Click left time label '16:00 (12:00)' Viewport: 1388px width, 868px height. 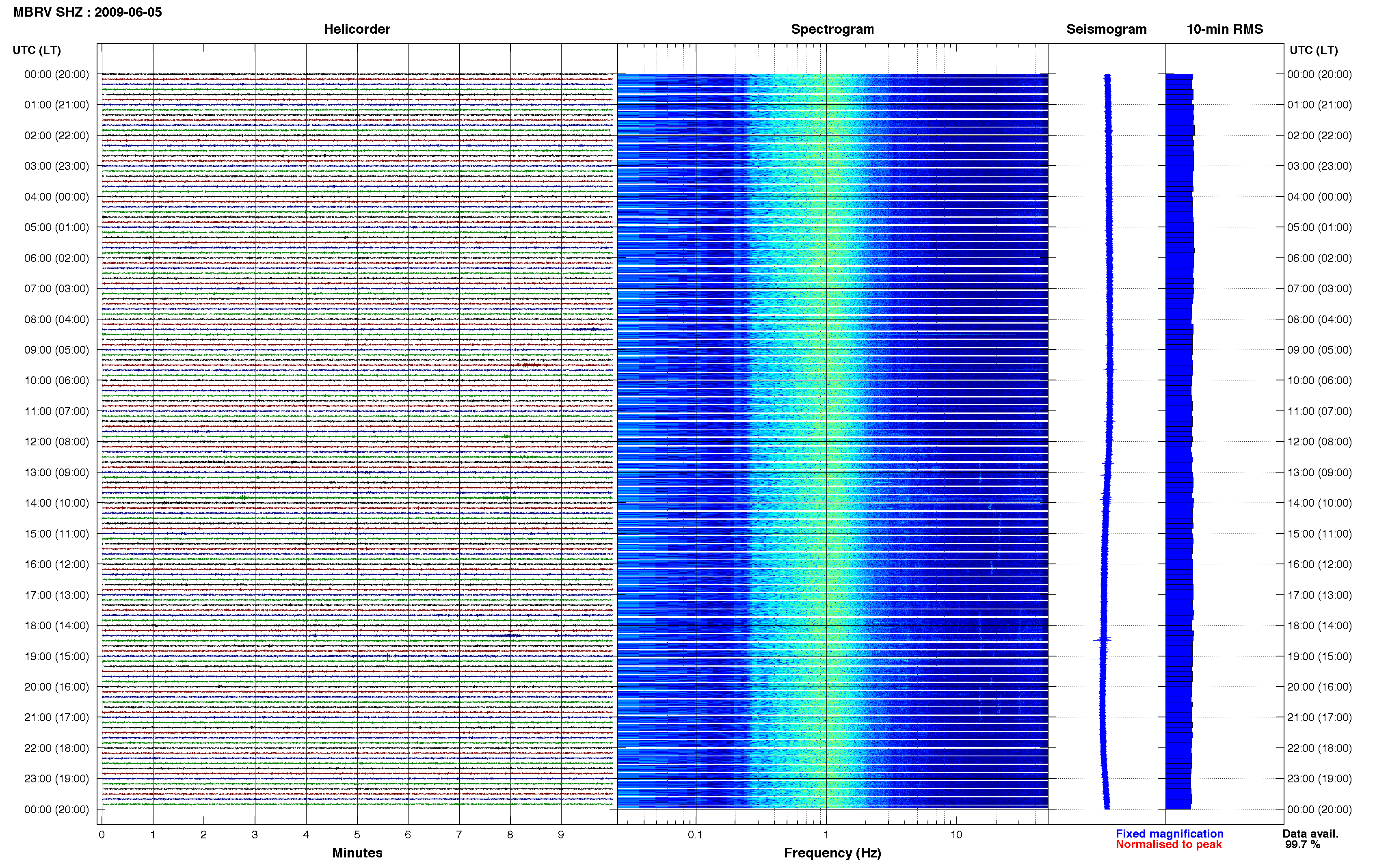(x=57, y=564)
